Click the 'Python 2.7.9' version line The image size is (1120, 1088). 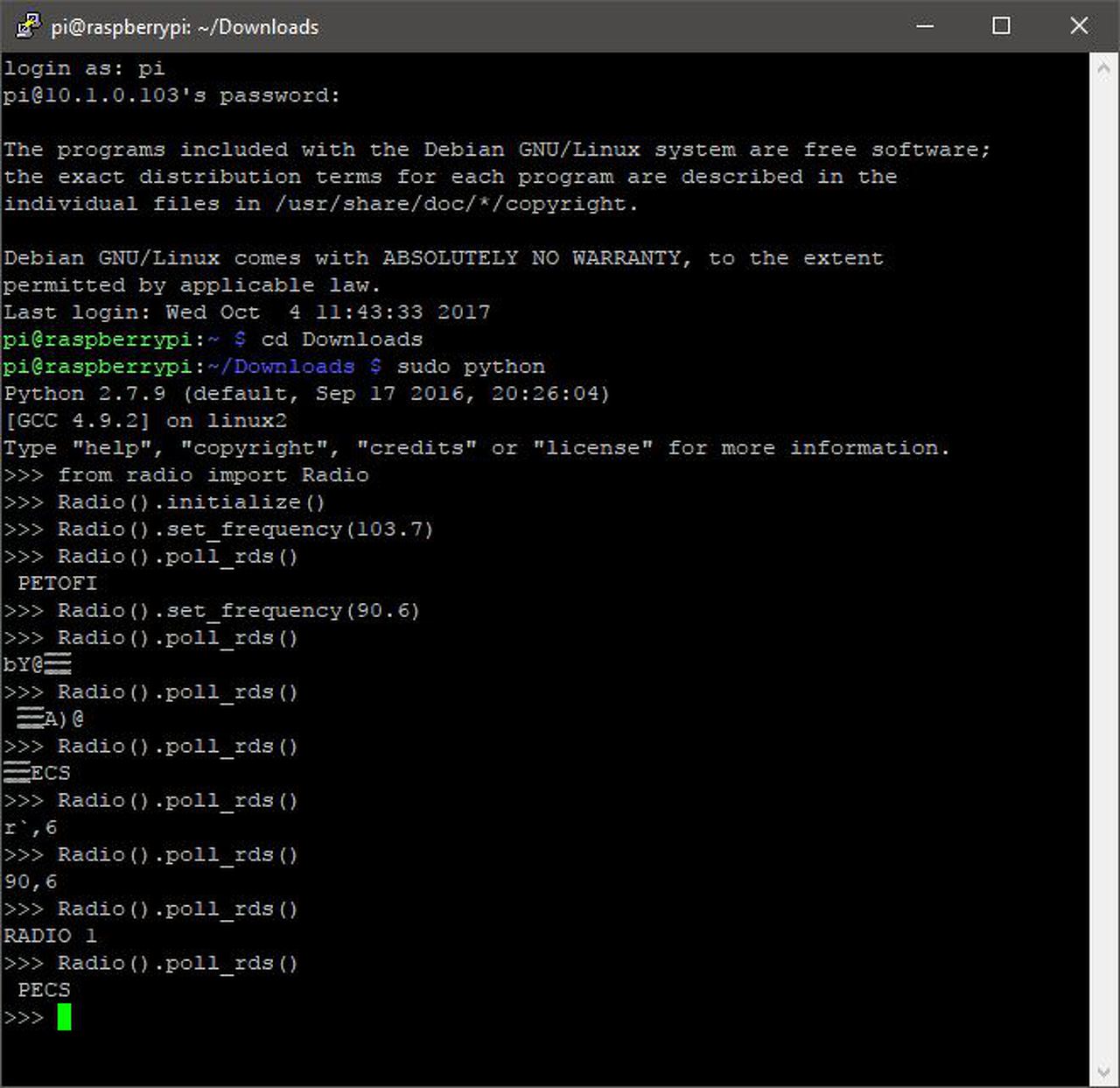(306, 394)
